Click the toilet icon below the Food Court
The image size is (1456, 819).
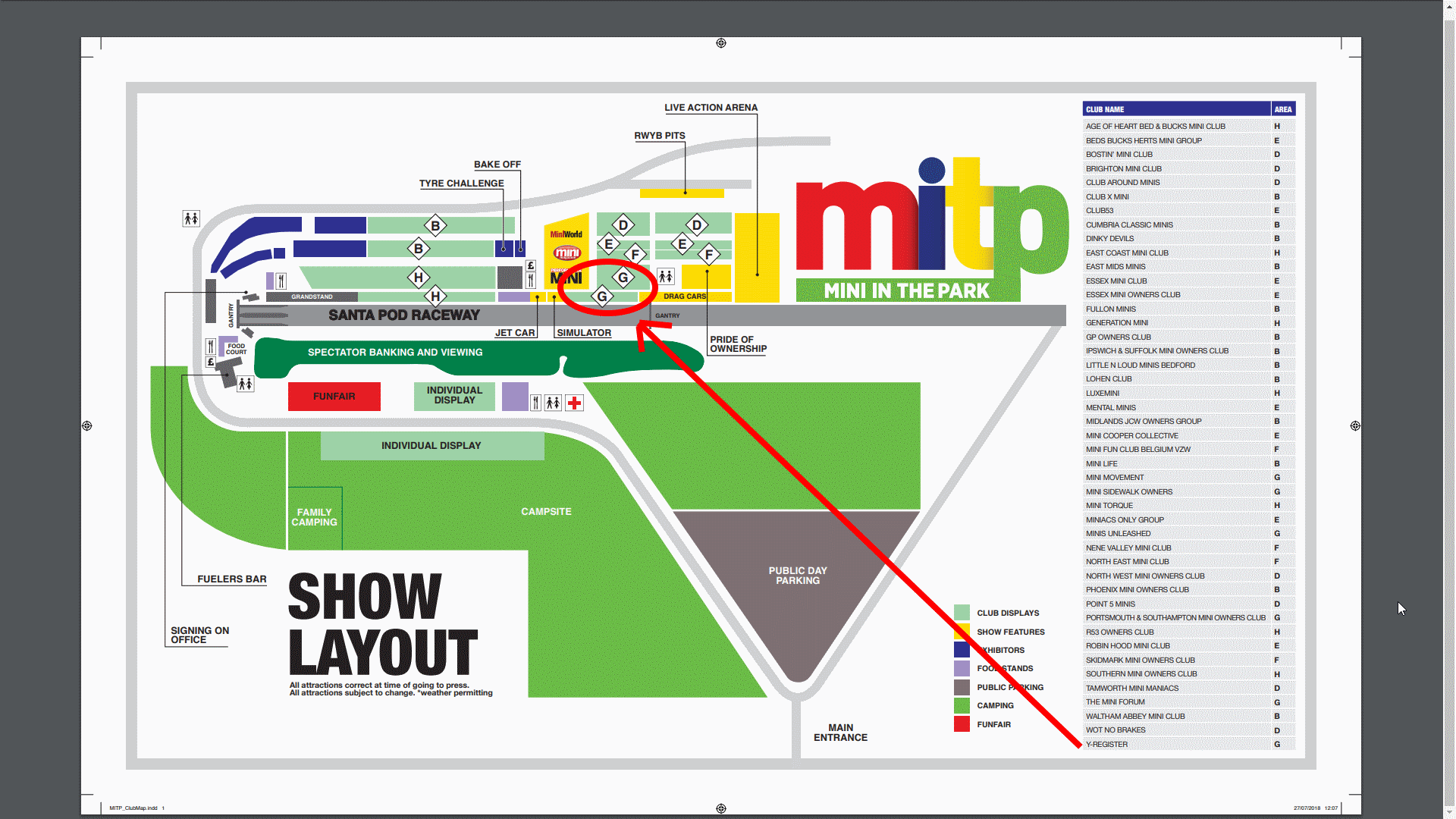246,384
